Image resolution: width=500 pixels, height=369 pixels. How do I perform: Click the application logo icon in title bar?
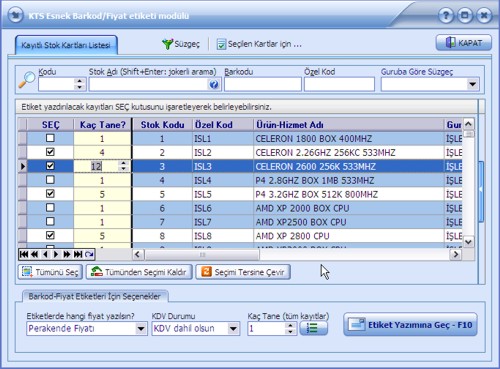coord(15,15)
